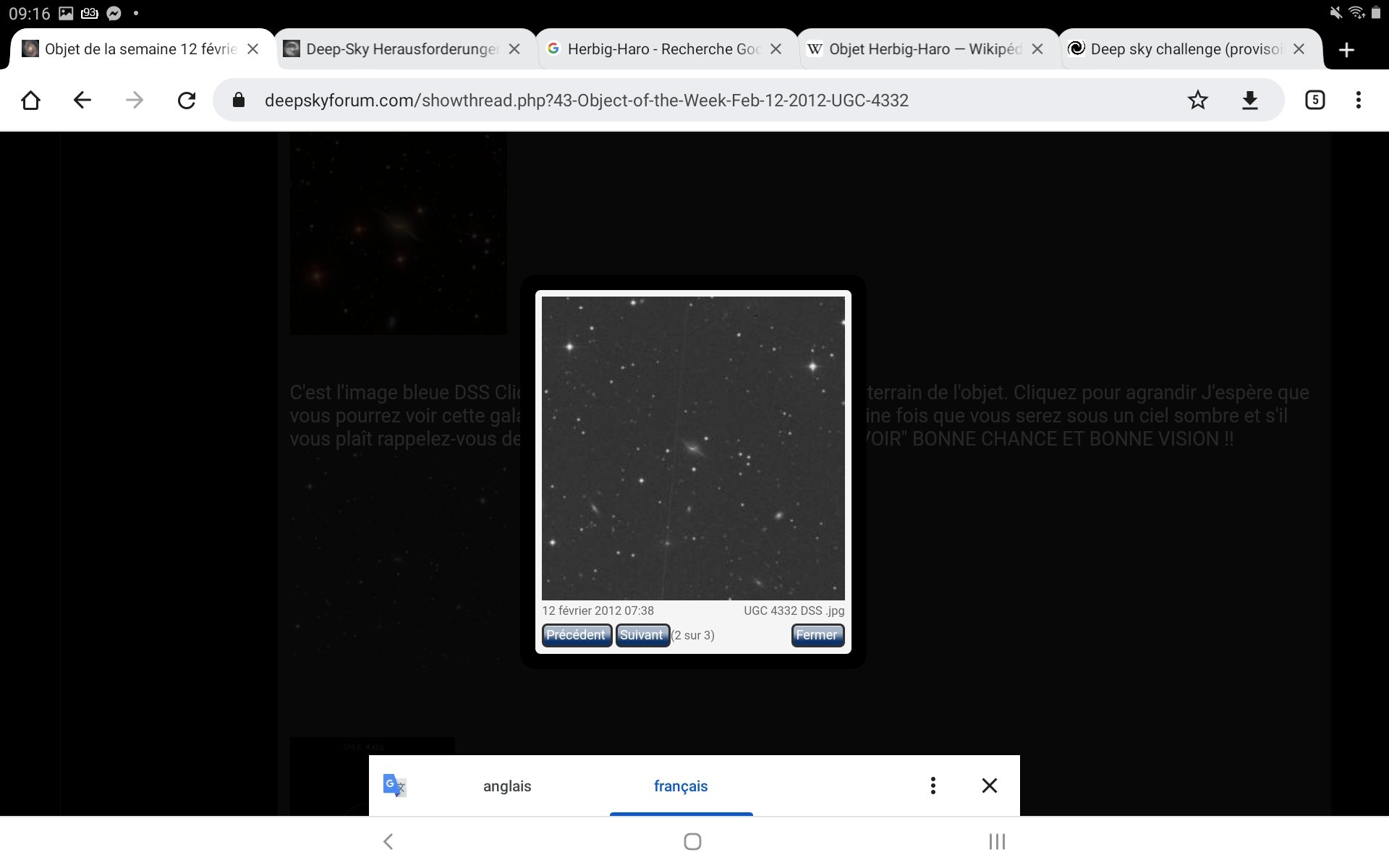This screenshot has height=868, width=1389.
Task: Go back with the browser back arrow
Action: coord(82,100)
